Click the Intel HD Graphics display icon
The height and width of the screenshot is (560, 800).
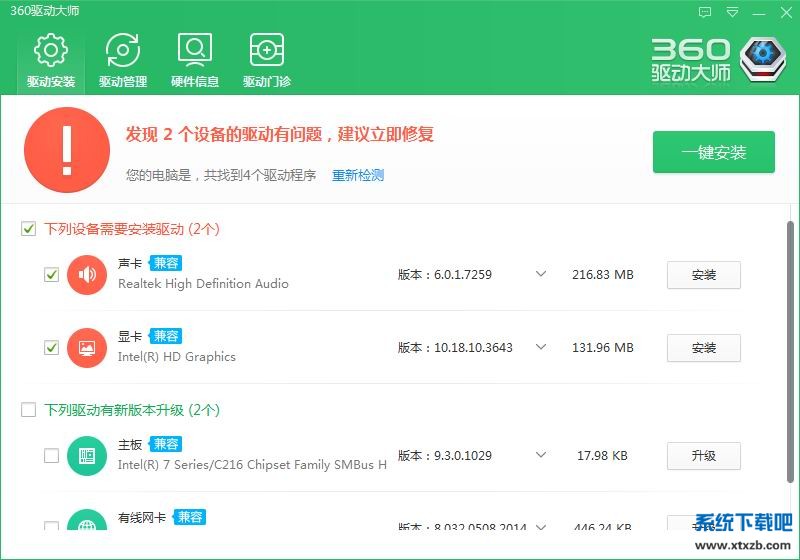[87, 348]
